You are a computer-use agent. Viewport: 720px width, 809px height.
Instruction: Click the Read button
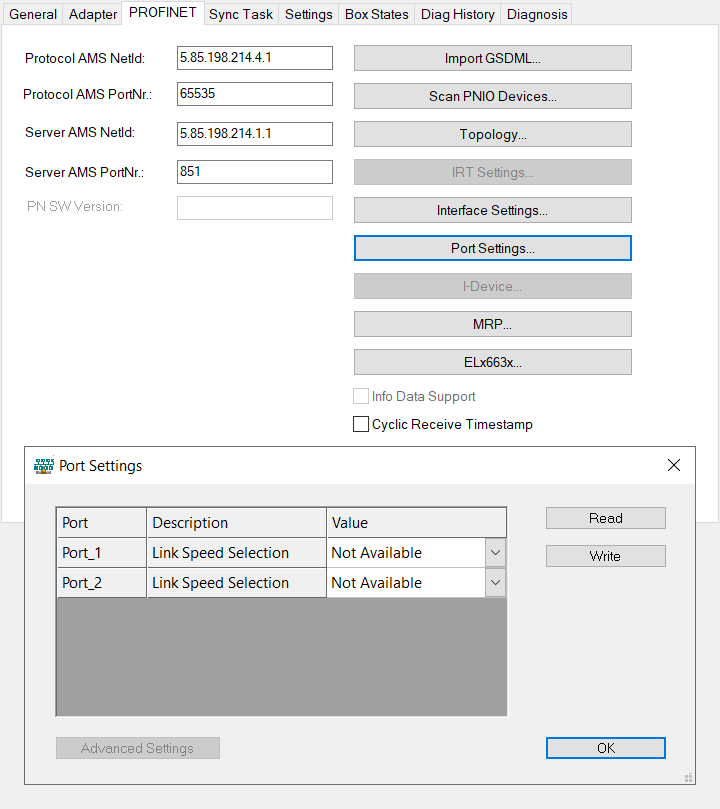[x=606, y=518]
